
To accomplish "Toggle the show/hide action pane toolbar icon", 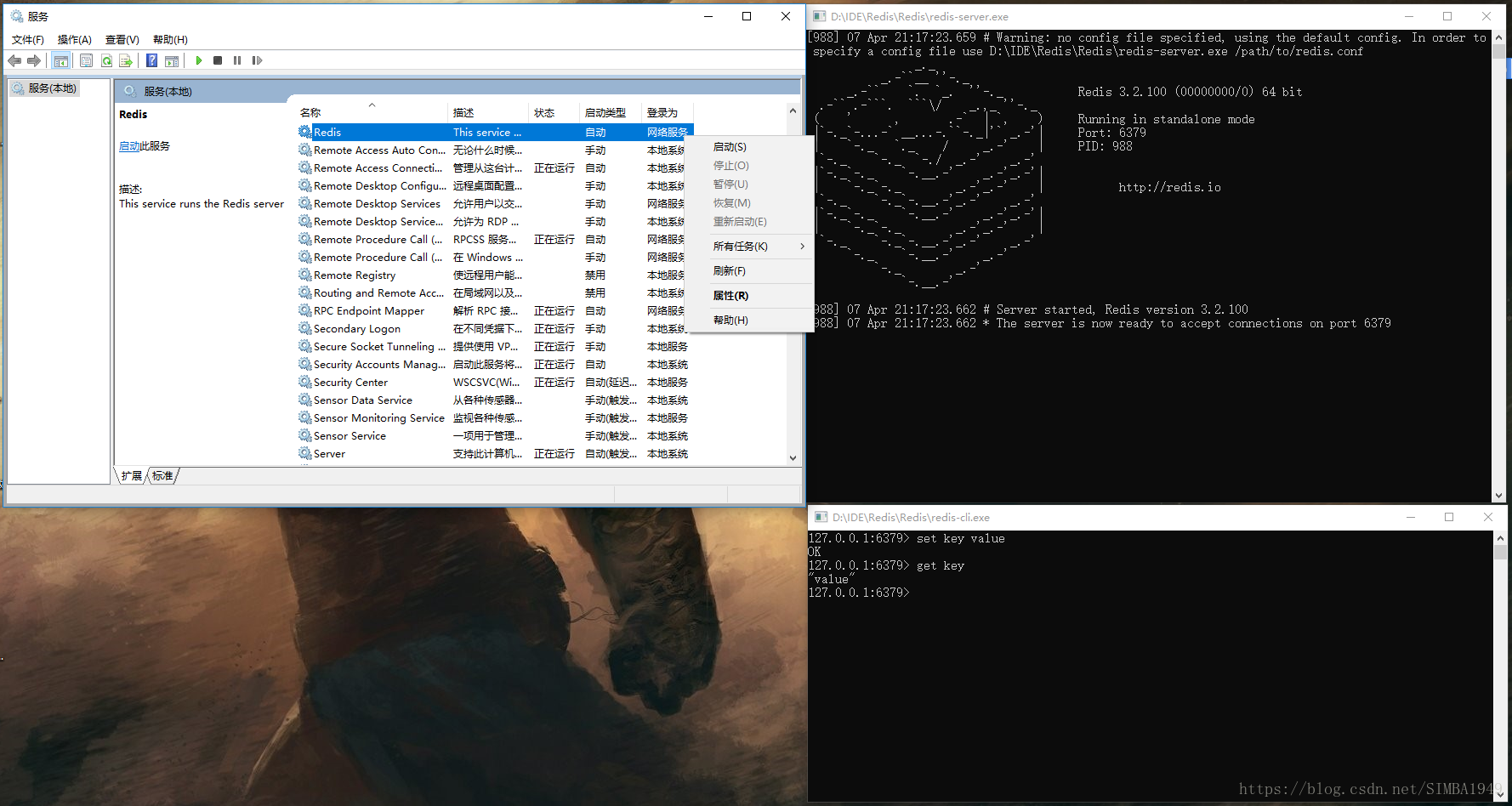I will coord(172,60).
